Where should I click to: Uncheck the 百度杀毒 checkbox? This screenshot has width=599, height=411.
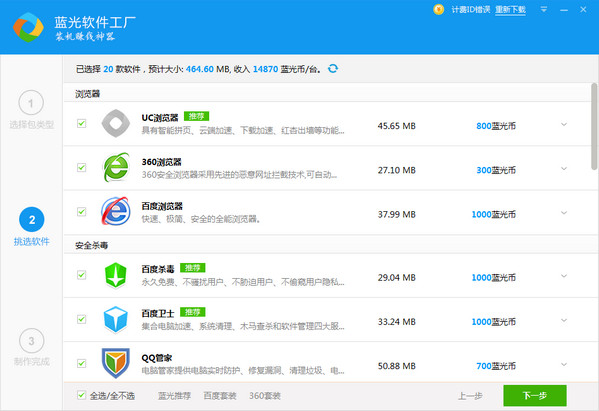(81, 275)
